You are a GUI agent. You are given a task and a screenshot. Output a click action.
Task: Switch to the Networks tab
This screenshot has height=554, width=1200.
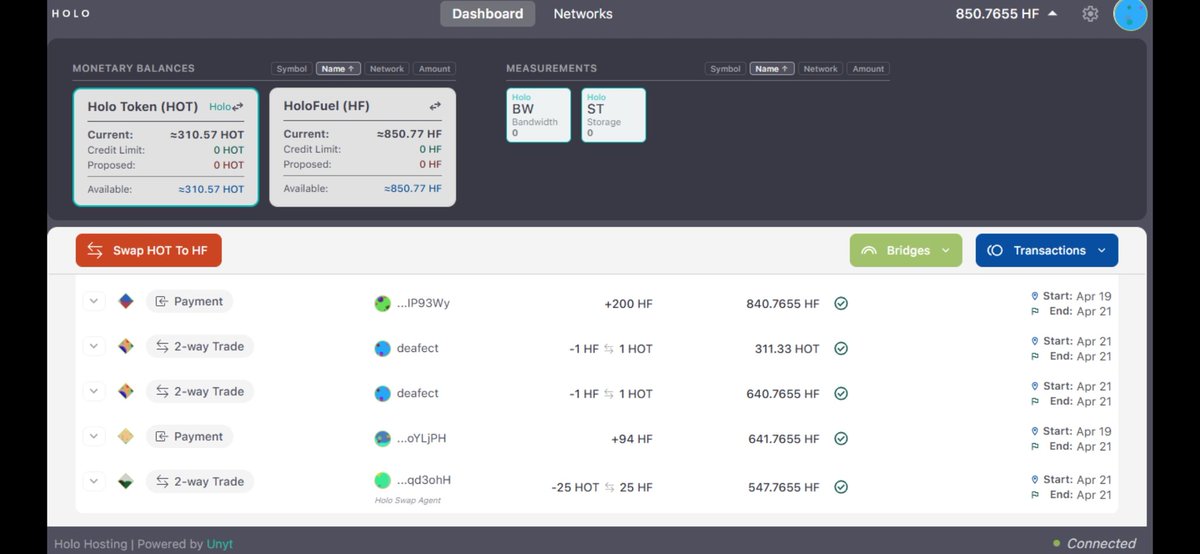click(583, 14)
